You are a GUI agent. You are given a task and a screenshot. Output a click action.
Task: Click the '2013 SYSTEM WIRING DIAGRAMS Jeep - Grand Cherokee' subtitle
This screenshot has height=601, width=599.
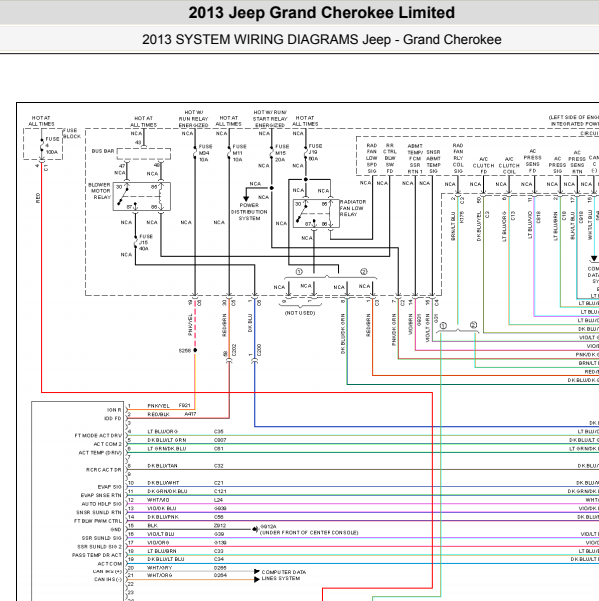pyautogui.click(x=322, y=39)
